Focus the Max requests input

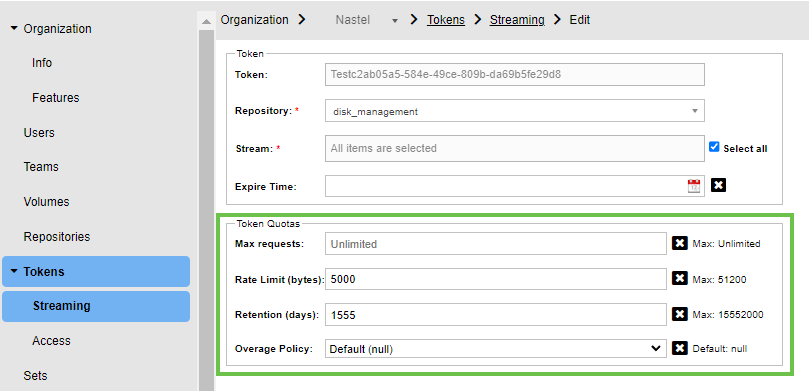496,243
